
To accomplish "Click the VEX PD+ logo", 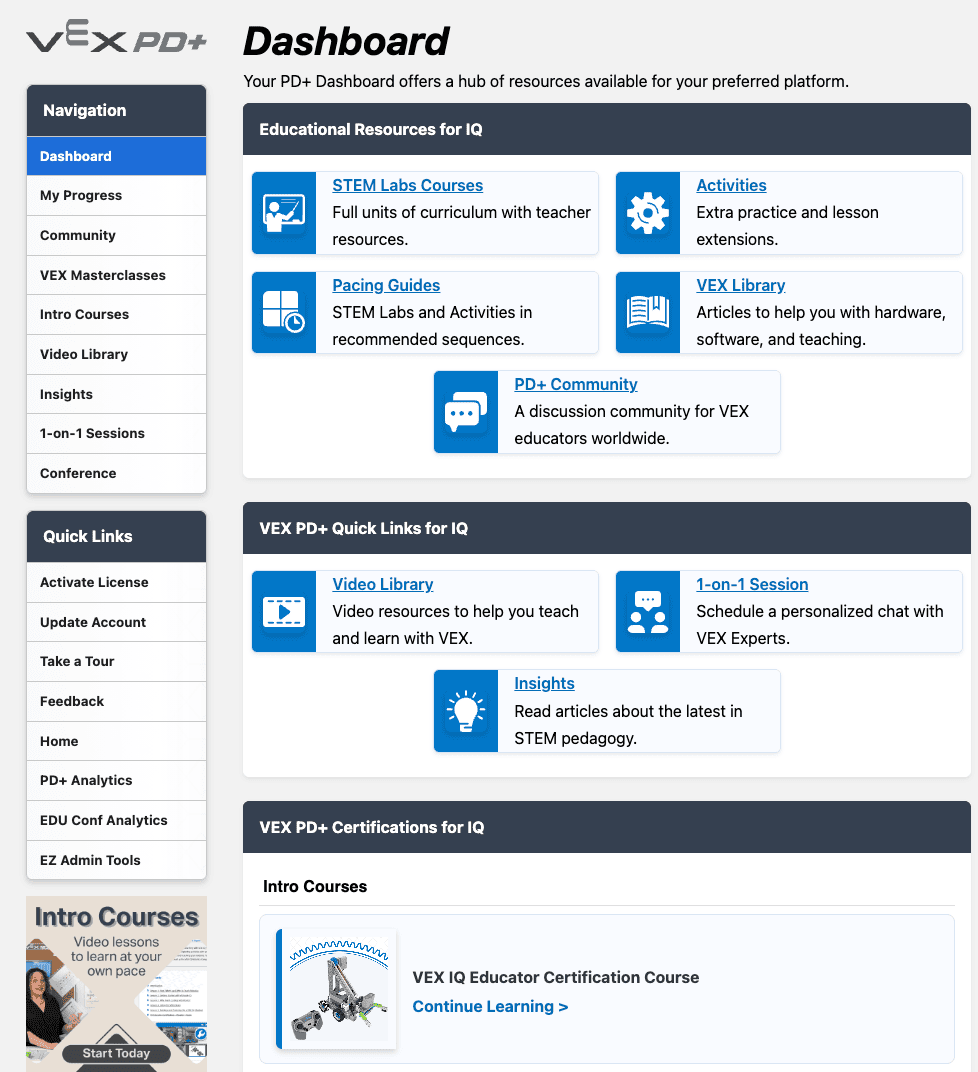I will 115,36.
